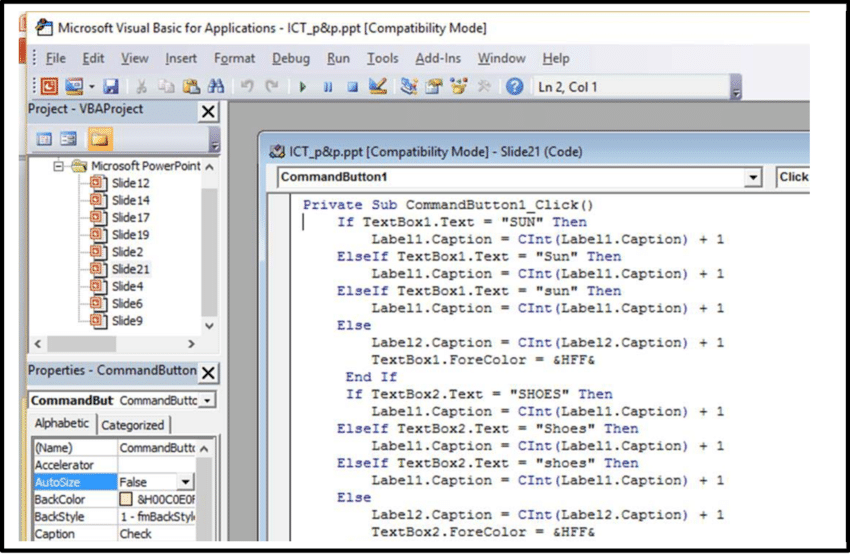Collapse the Microsoft PowerPoint Objects tree node
The height and width of the screenshot is (560, 850).
(x=59, y=166)
